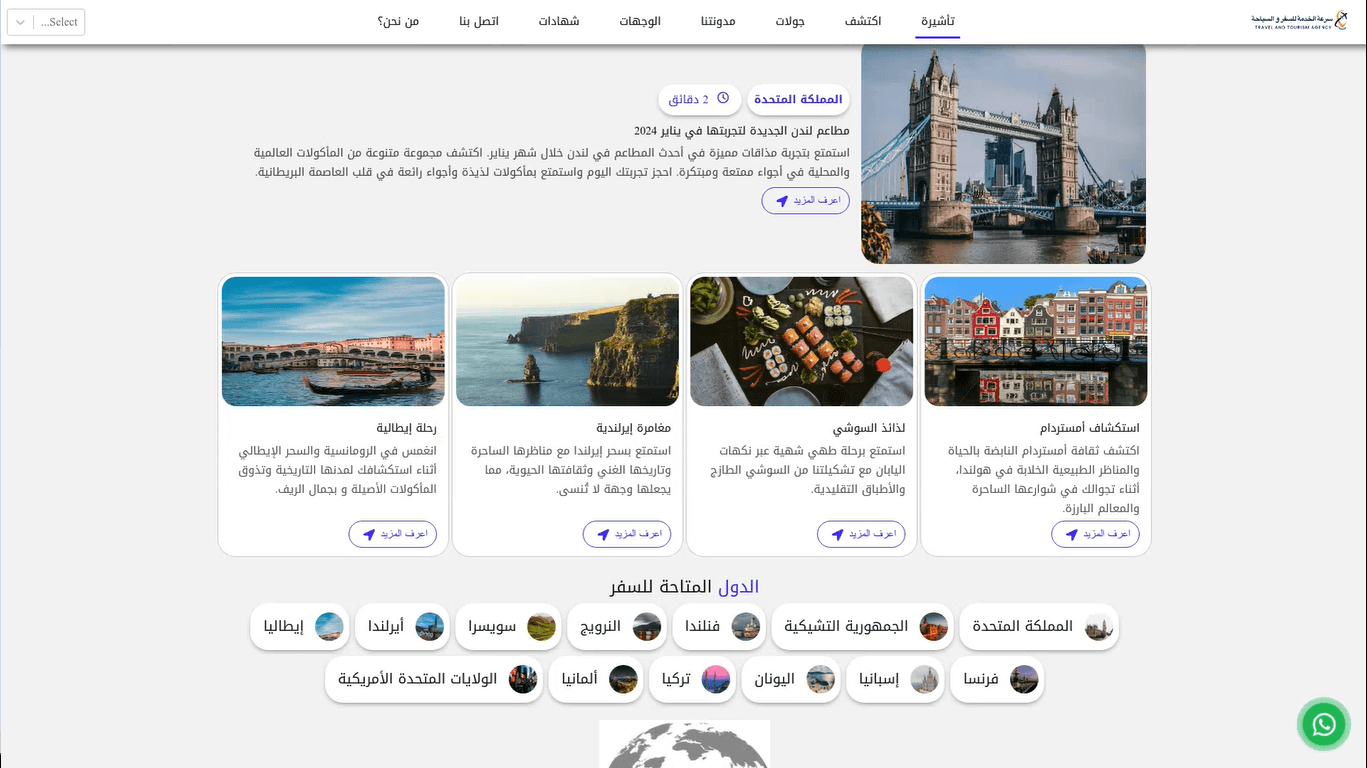
Task: Navigate to مدونتنا blog page
Action: 718,21
